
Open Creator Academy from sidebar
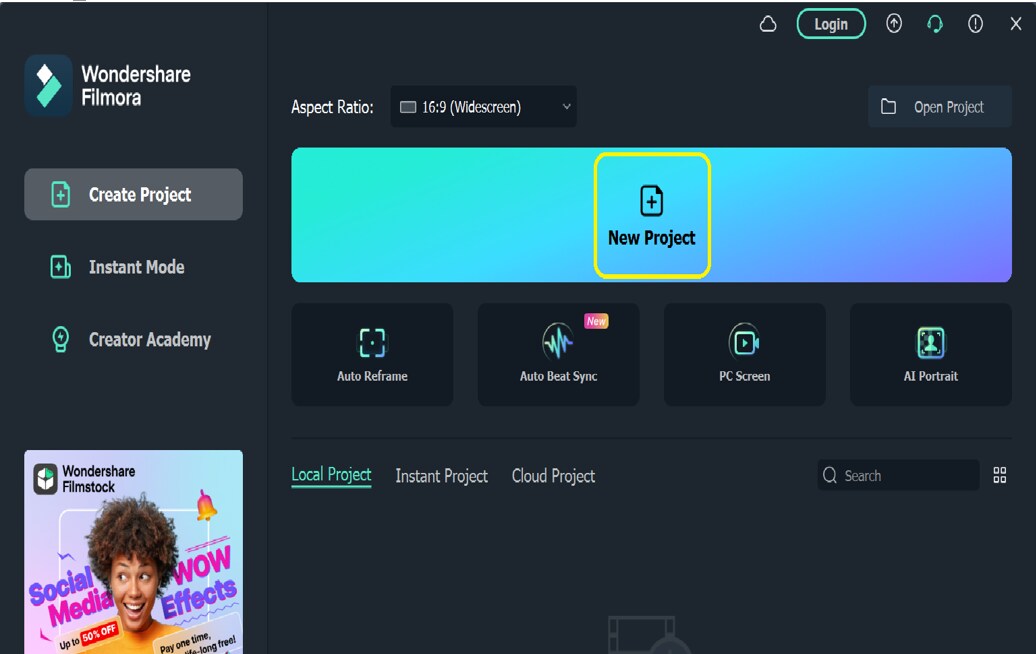point(133,340)
